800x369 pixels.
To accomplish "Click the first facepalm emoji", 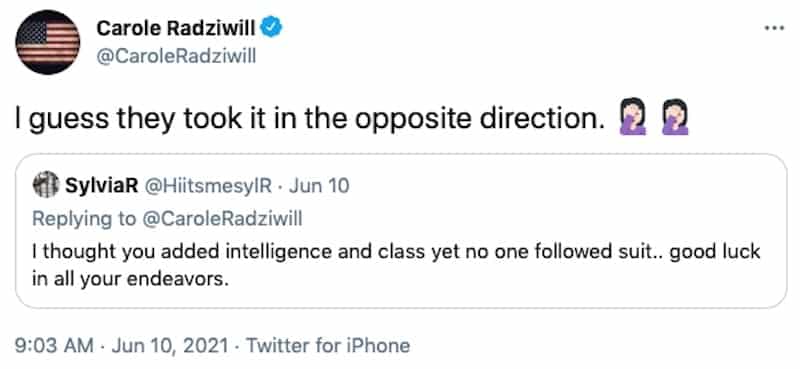I will [x=633, y=120].
